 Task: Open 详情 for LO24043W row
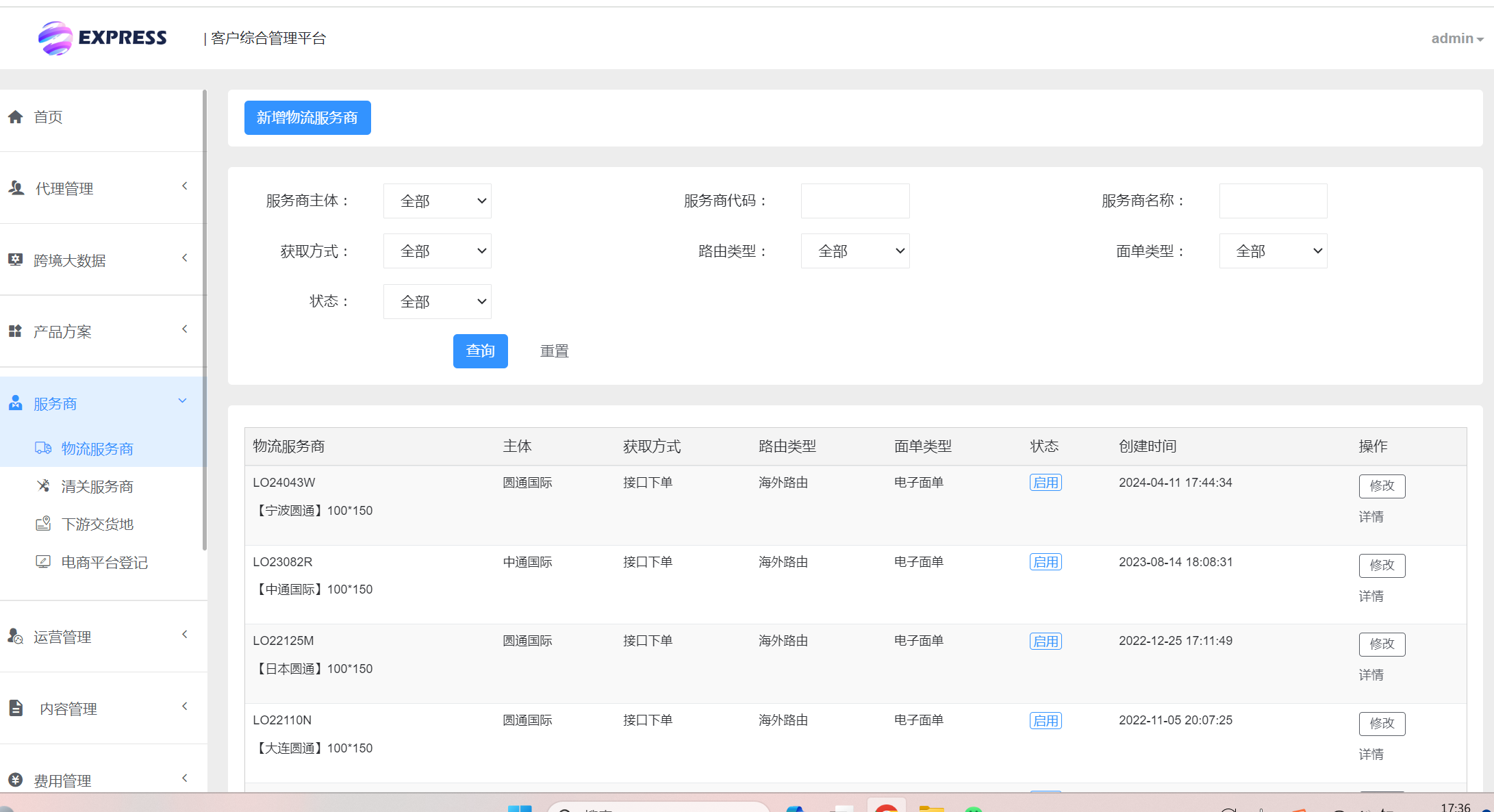[x=1371, y=517]
